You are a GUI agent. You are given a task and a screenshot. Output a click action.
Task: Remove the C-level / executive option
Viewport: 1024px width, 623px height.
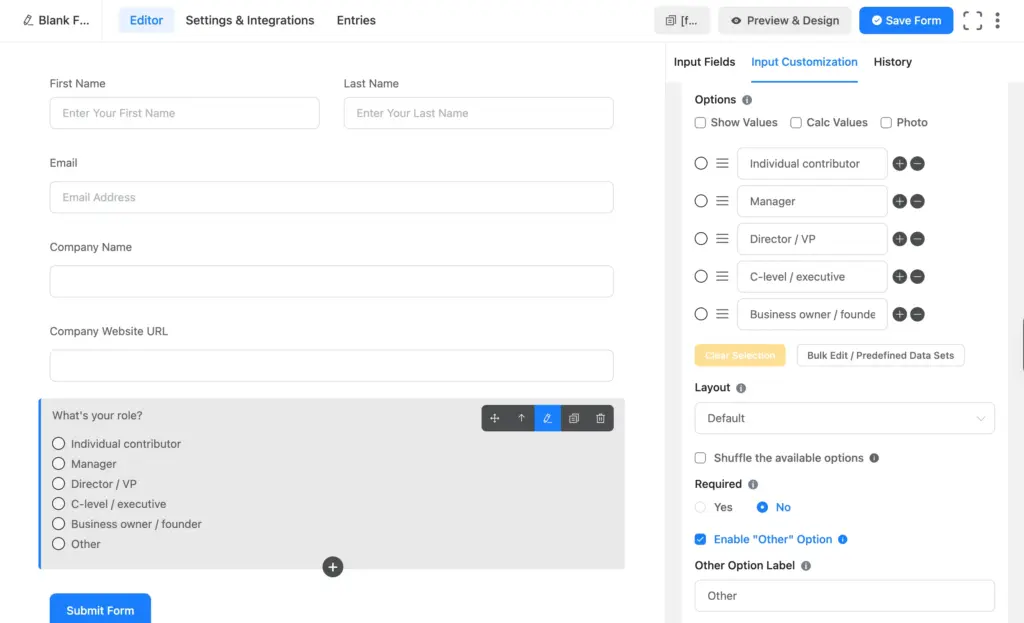(x=918, y=276)
